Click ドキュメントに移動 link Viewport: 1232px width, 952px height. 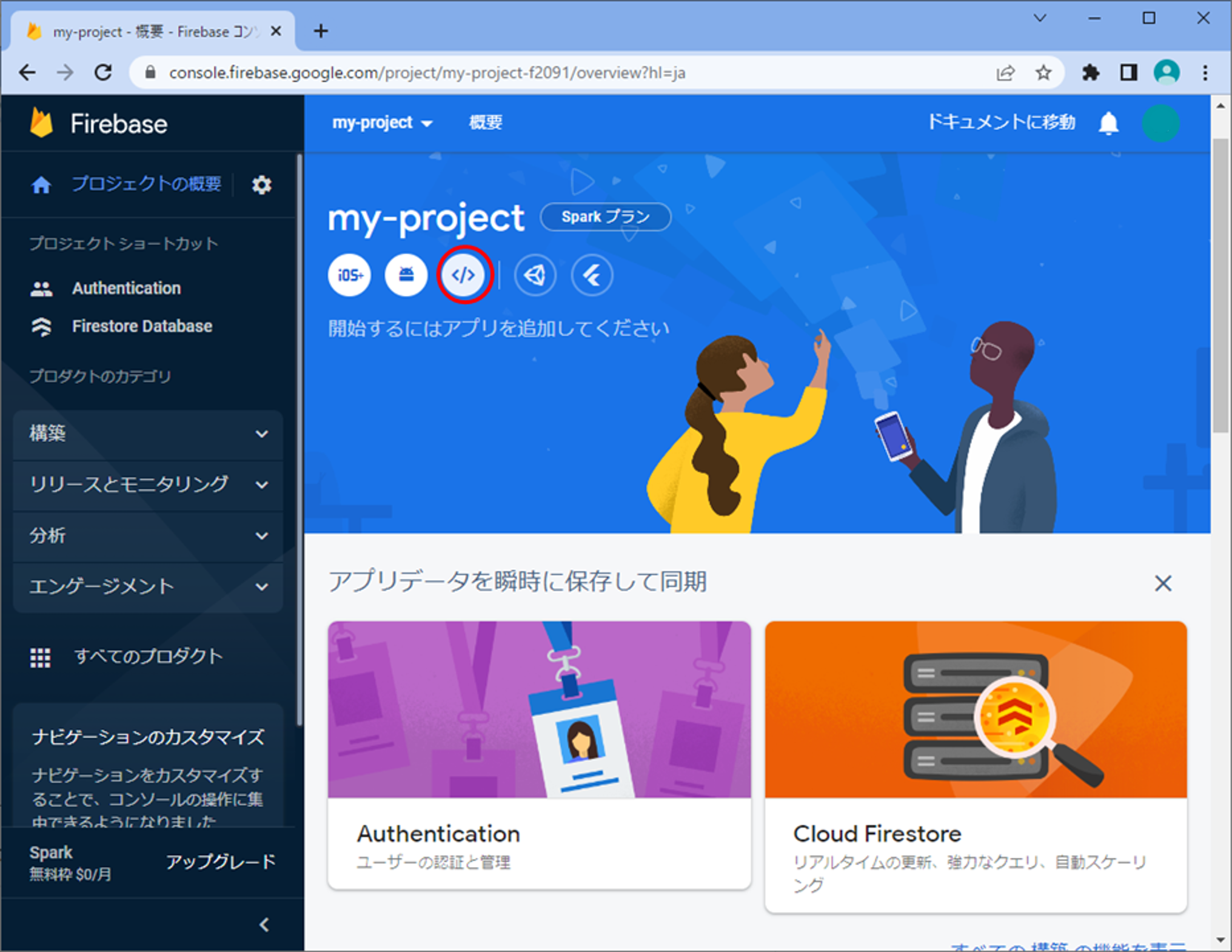coord(1001,123)
